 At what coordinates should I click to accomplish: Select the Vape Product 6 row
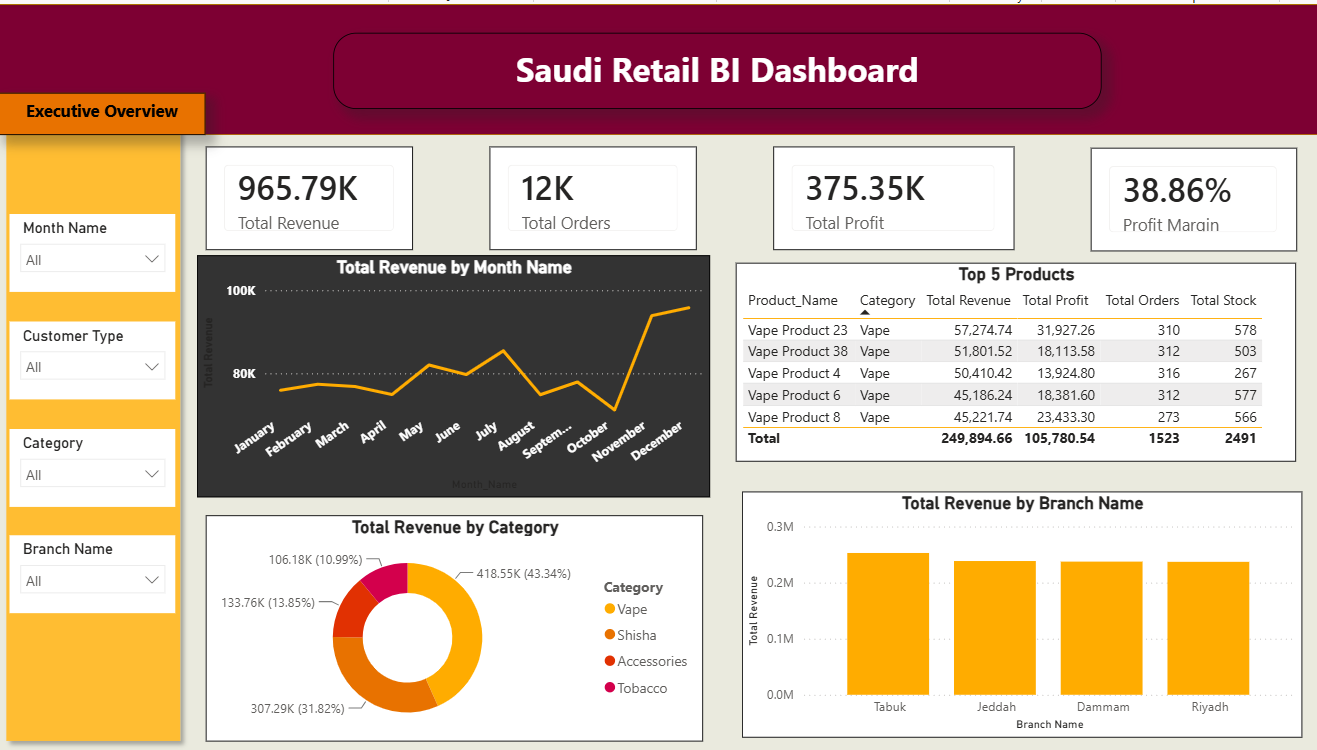point(1003,395)
